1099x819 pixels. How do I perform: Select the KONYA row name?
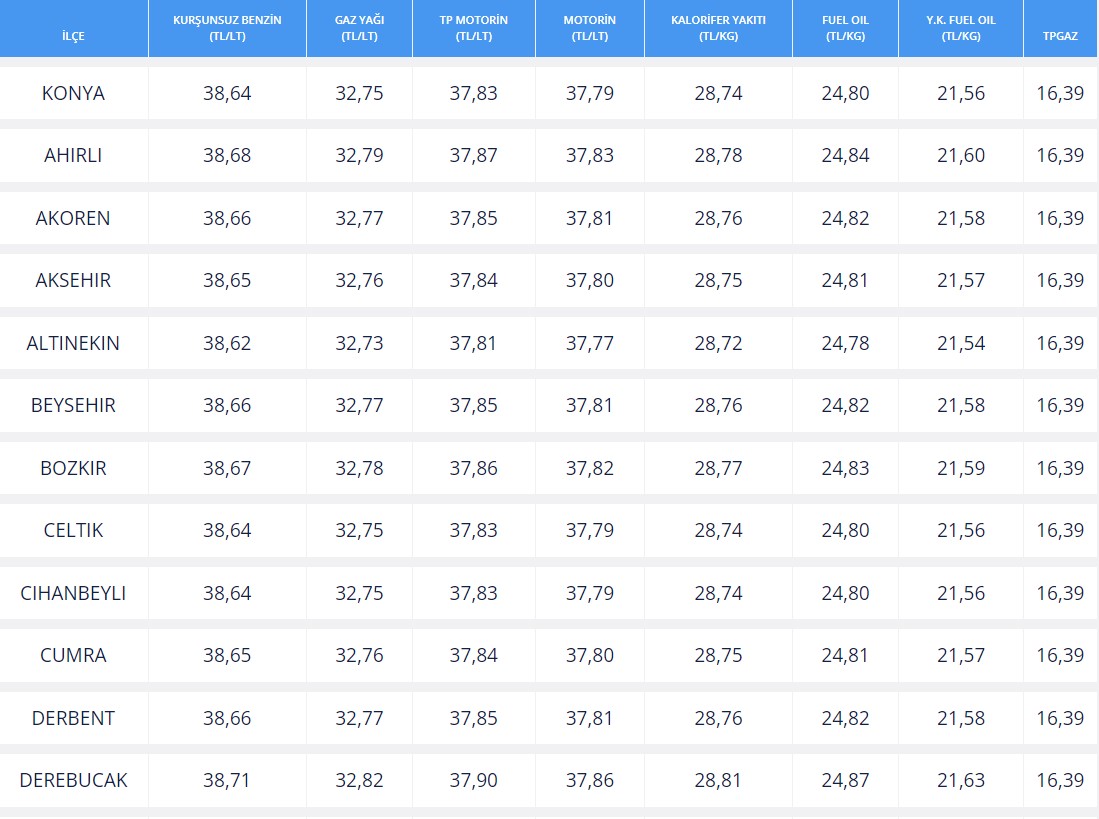(x=73, y=93)
